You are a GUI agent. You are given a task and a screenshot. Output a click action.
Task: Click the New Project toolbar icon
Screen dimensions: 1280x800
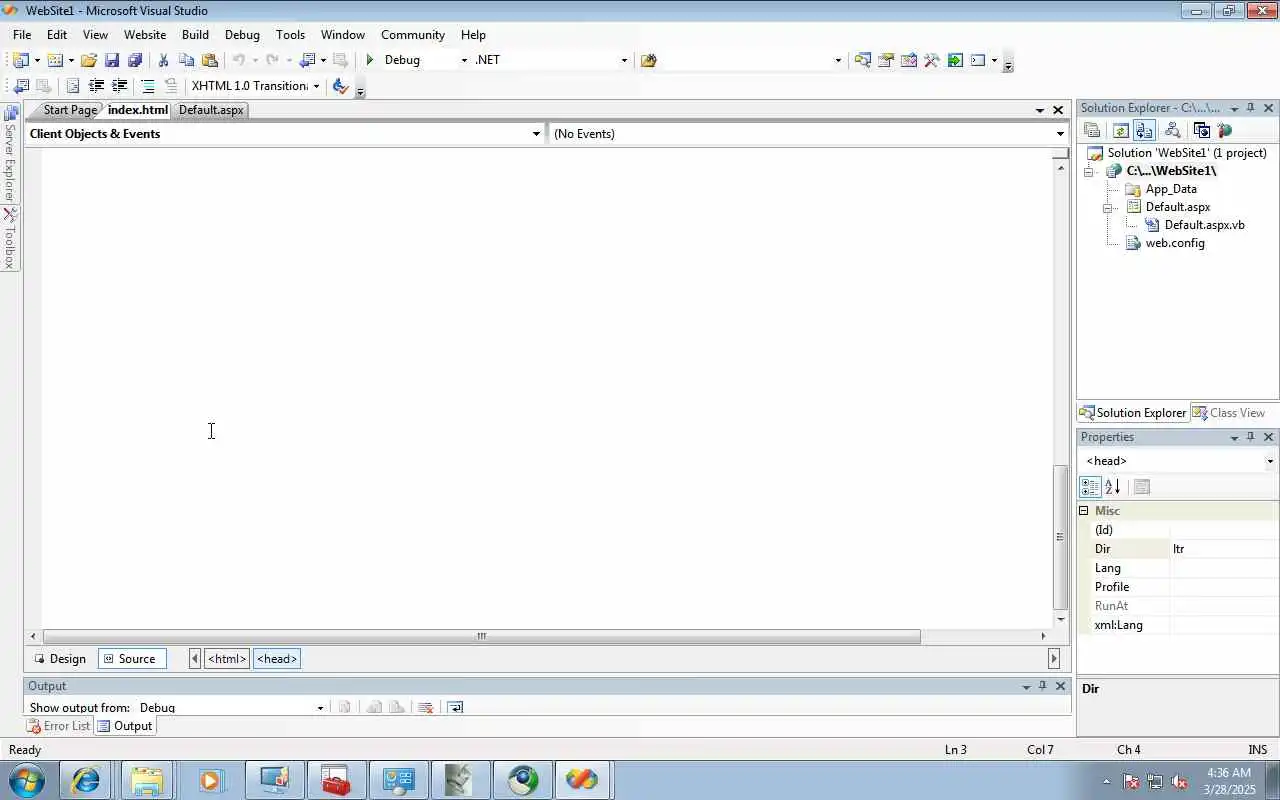tap(21, 60)
